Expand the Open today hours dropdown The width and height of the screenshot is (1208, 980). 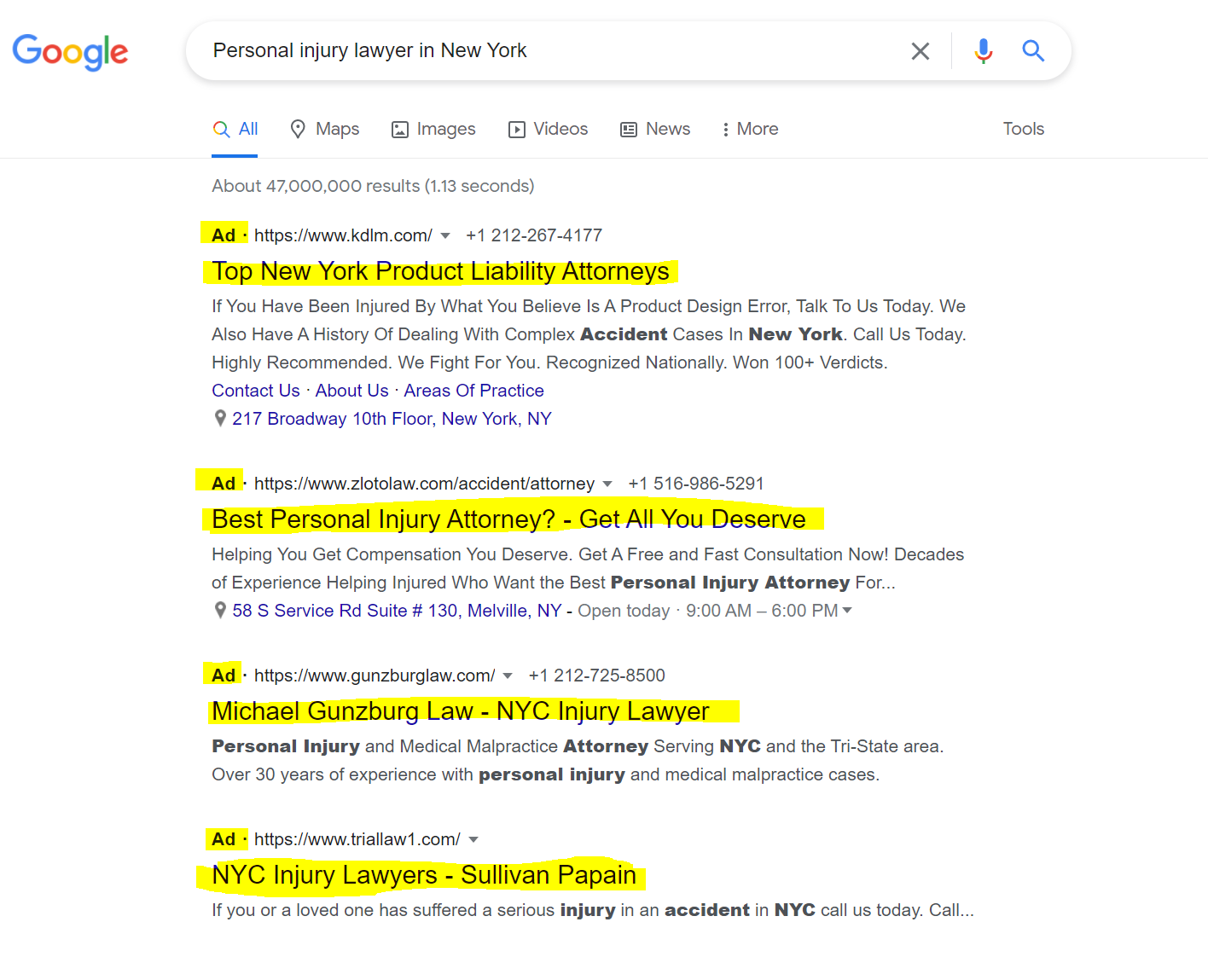tap(847, 611)
